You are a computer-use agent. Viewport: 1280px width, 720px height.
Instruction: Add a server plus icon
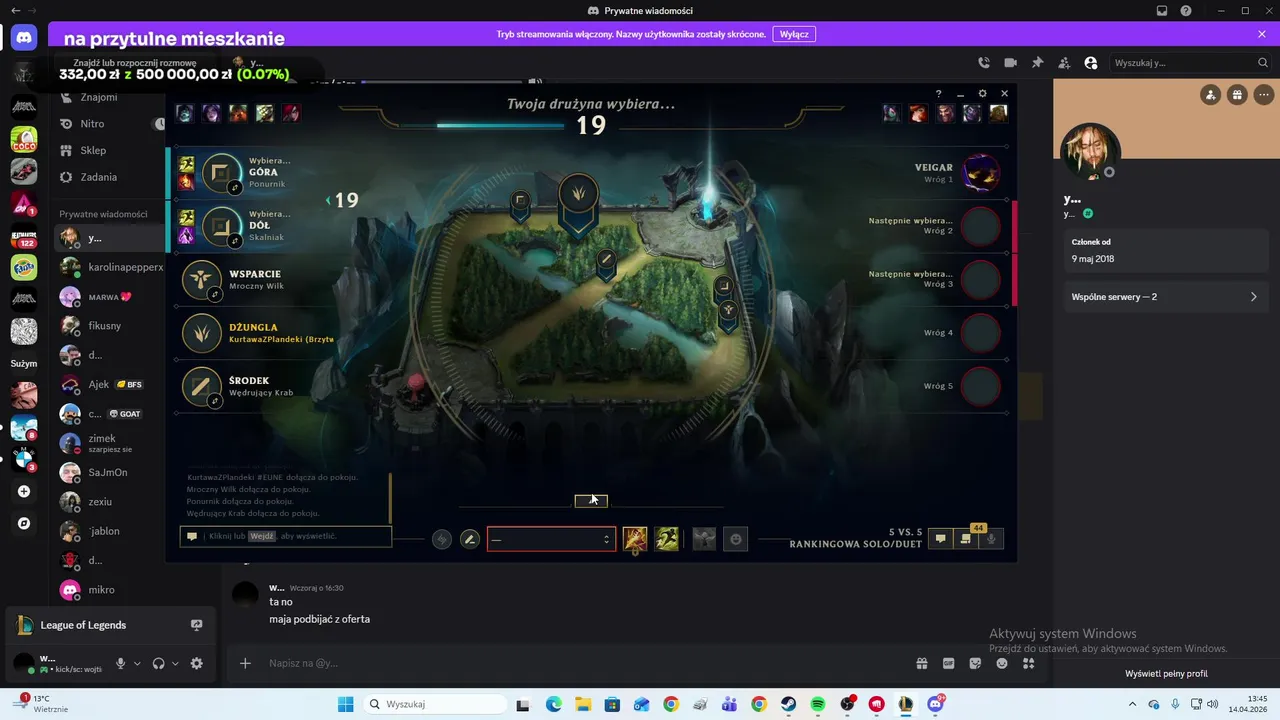[24, 491]
